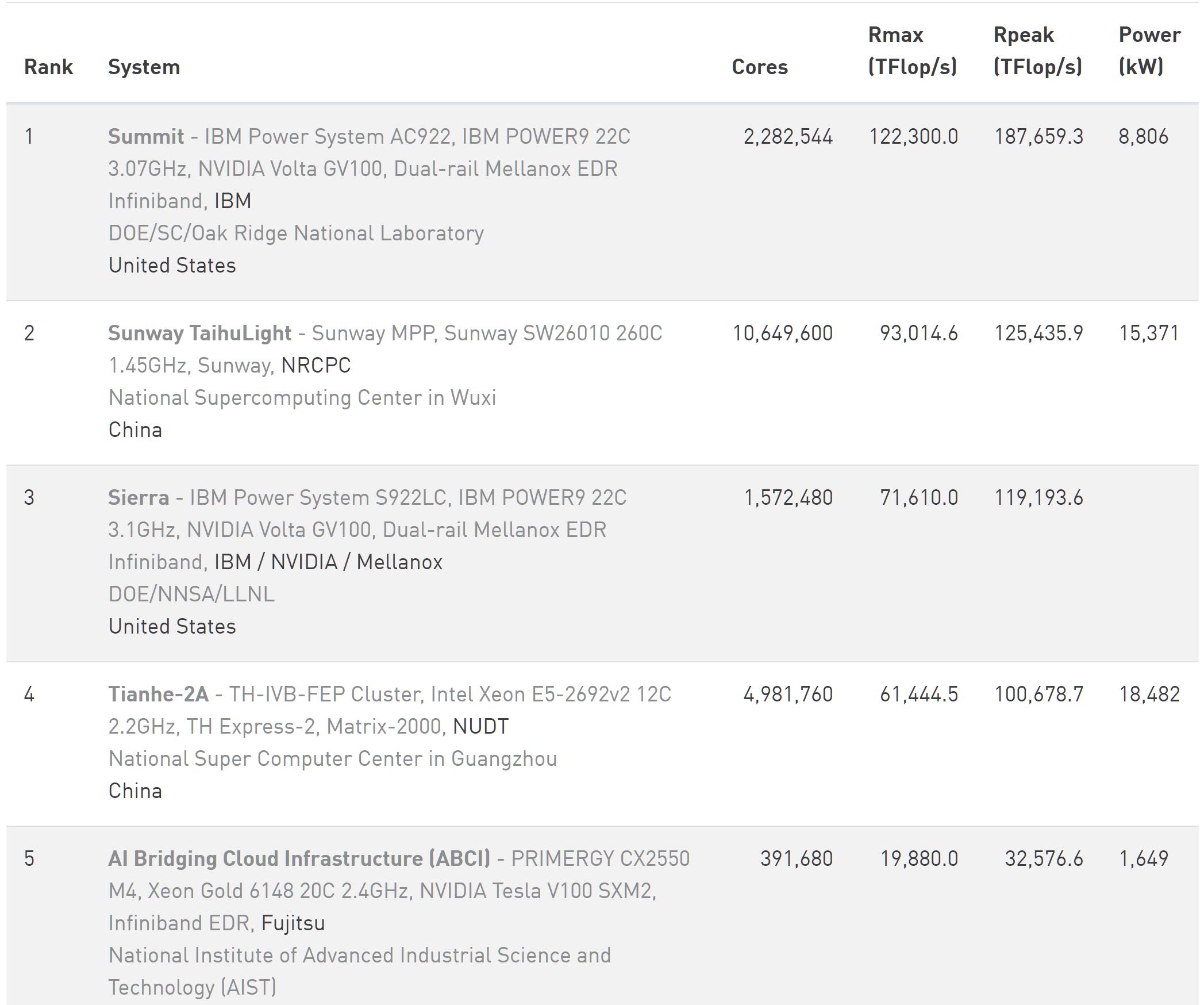
Task: Click the System column header
Action: tap(144, 67)
